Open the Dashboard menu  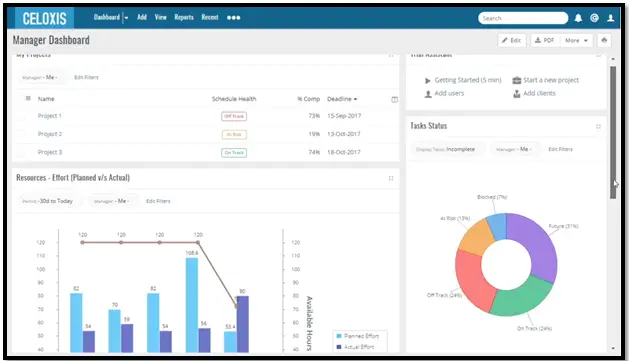coord(107,17)
